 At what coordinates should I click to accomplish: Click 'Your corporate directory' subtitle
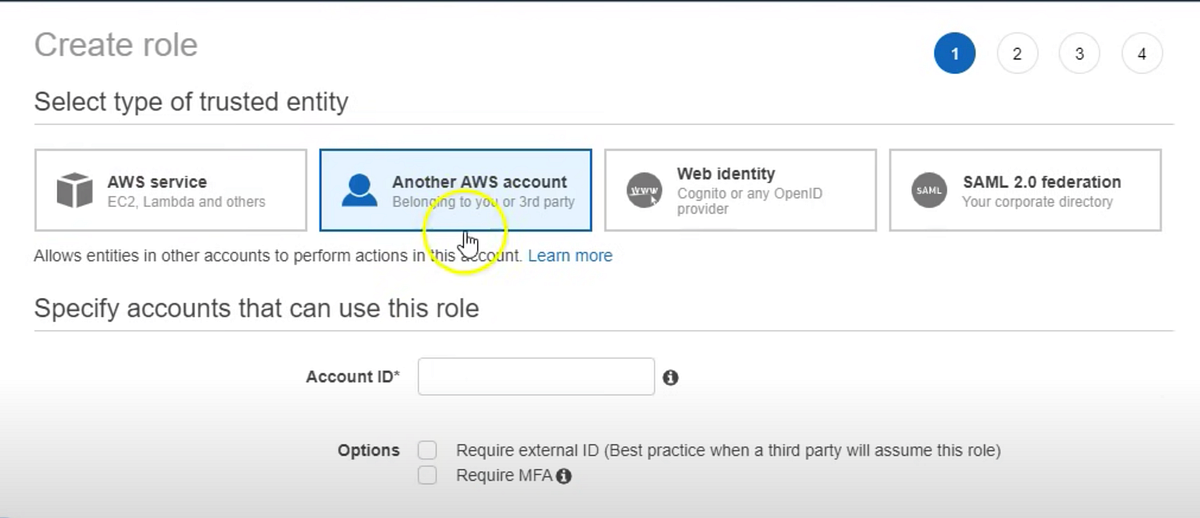1037,202
